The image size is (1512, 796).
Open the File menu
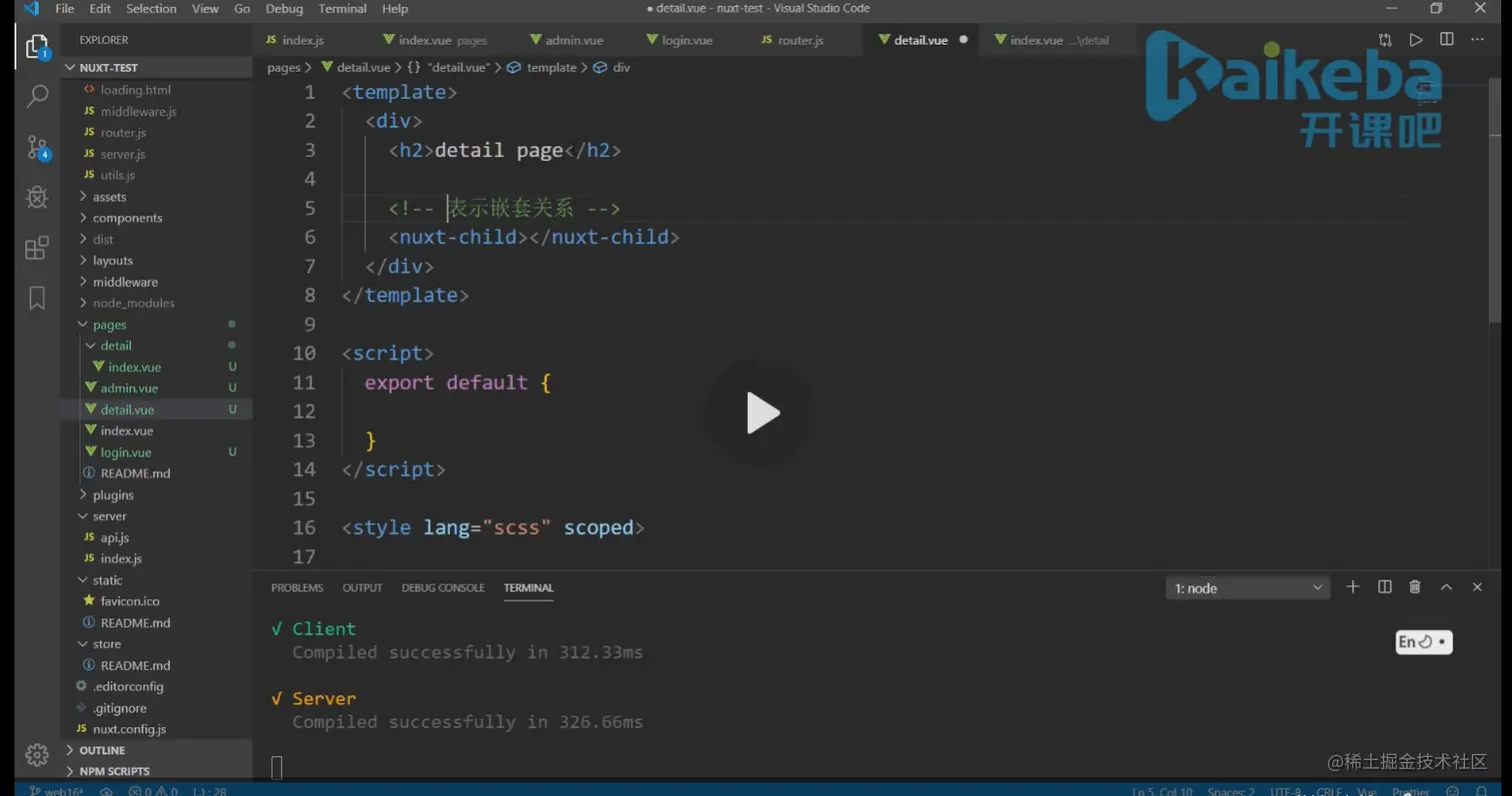[65, 8]
